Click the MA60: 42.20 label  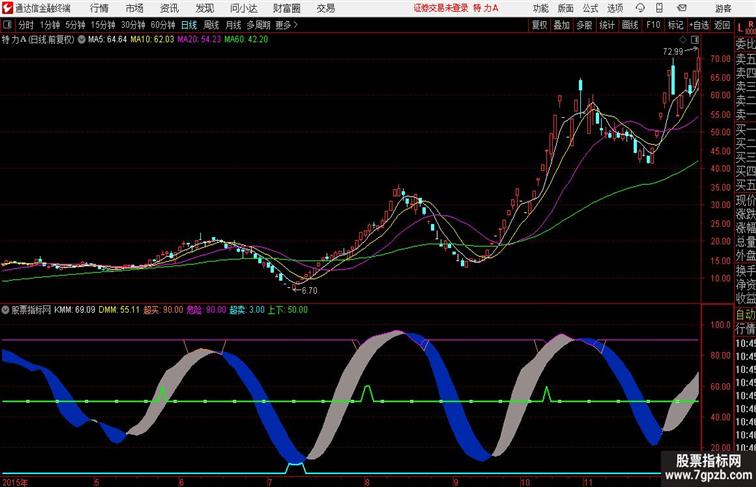click(246, 40)
